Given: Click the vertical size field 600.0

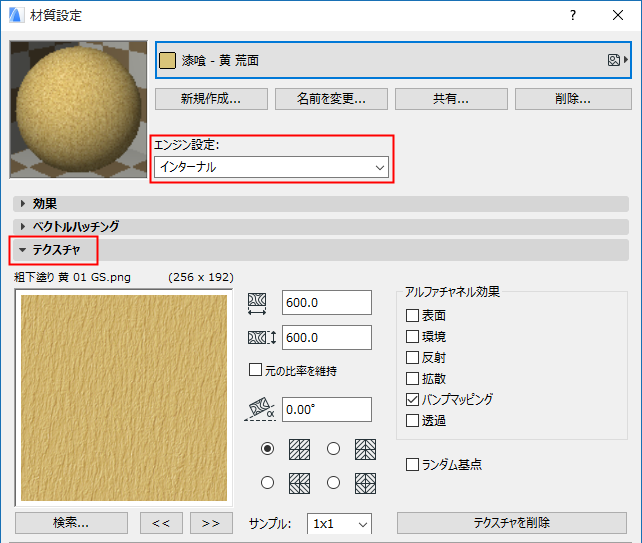Looking at the screenshot, I should (x=327, y=337).
